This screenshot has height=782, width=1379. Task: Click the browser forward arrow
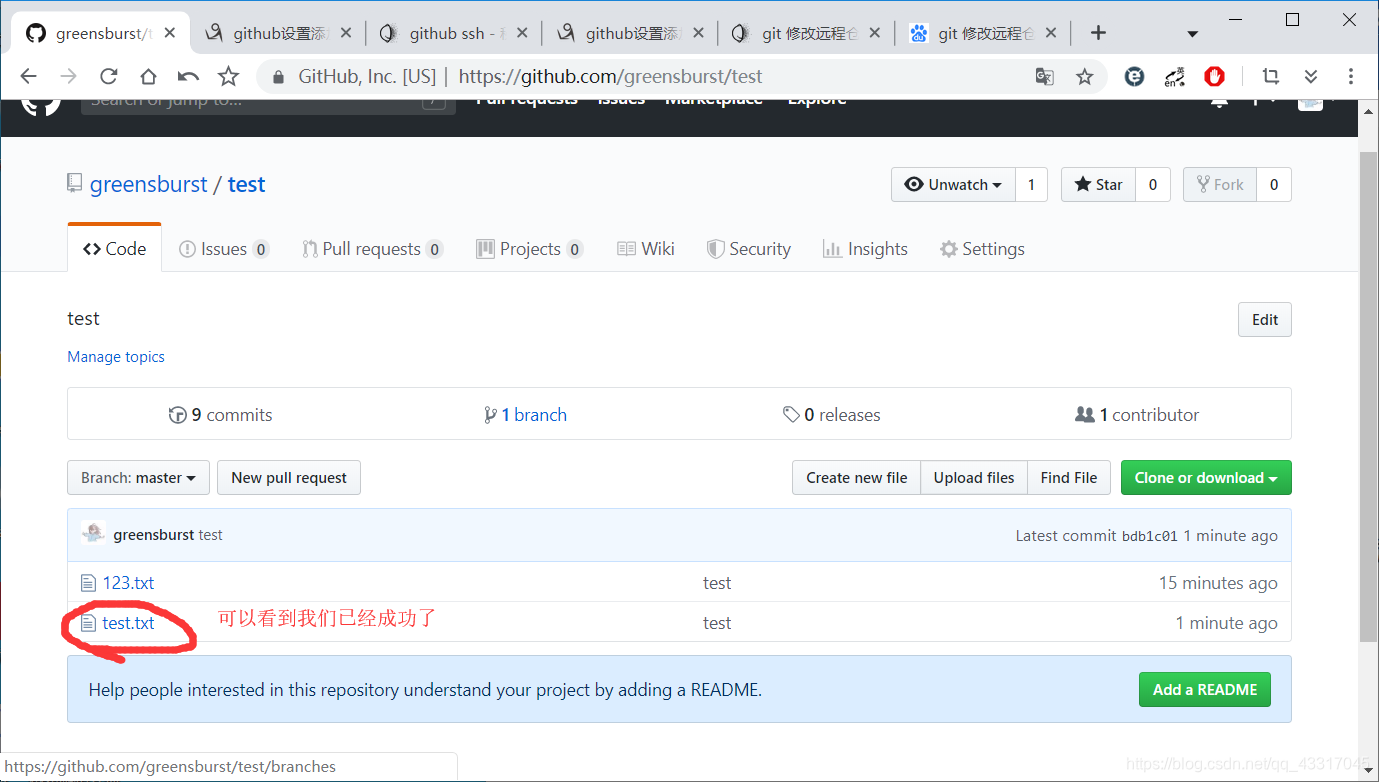(x=68, y=76)
